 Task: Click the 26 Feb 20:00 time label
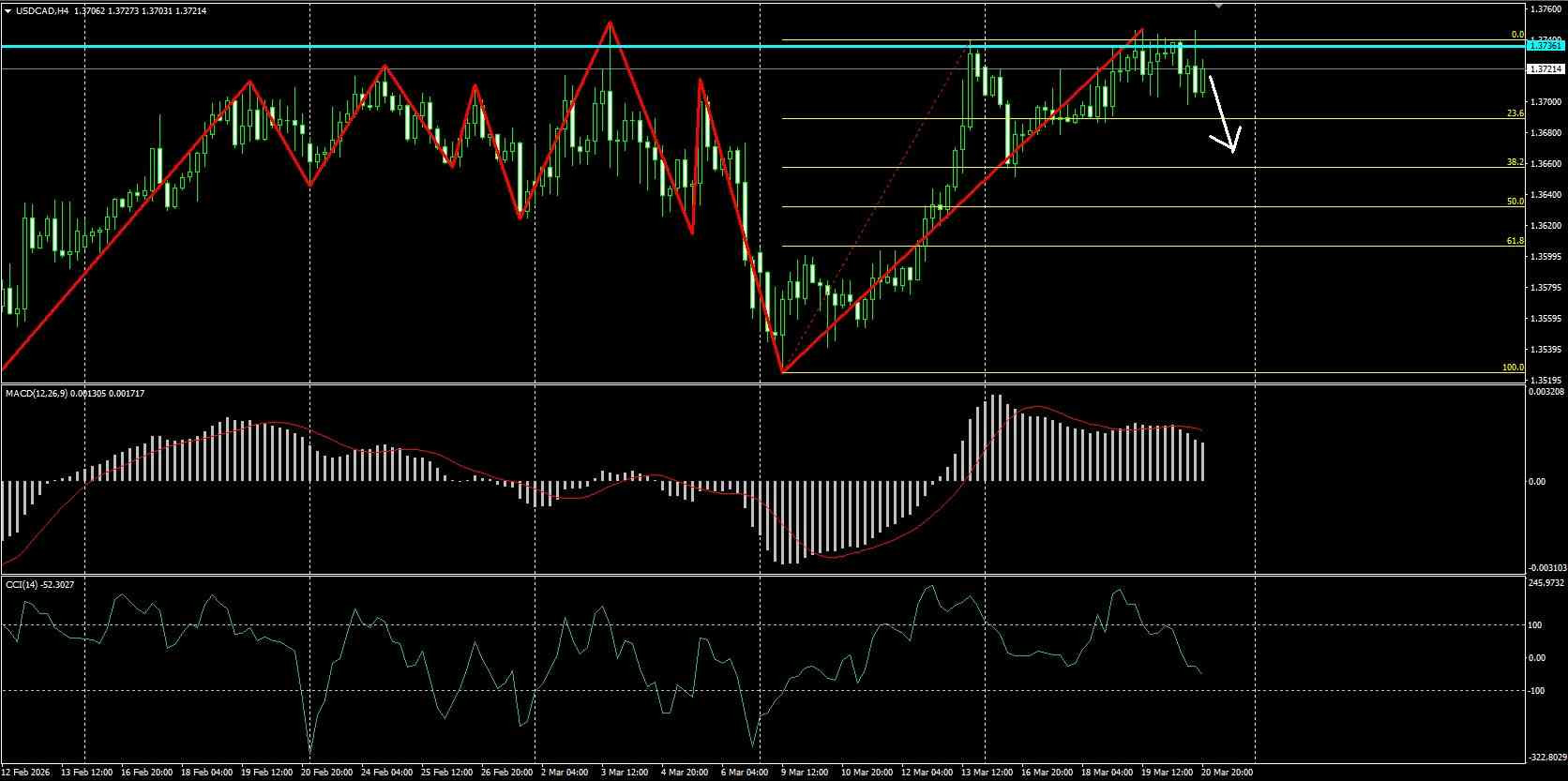point(506,773)
